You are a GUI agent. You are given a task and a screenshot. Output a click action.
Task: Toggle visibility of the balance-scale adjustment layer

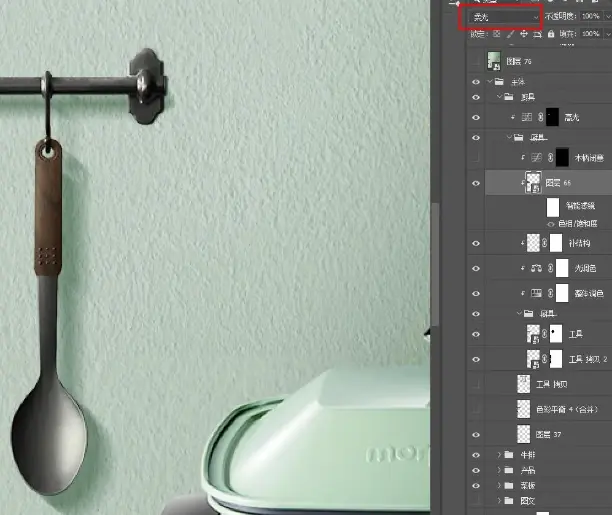[476, 268]
